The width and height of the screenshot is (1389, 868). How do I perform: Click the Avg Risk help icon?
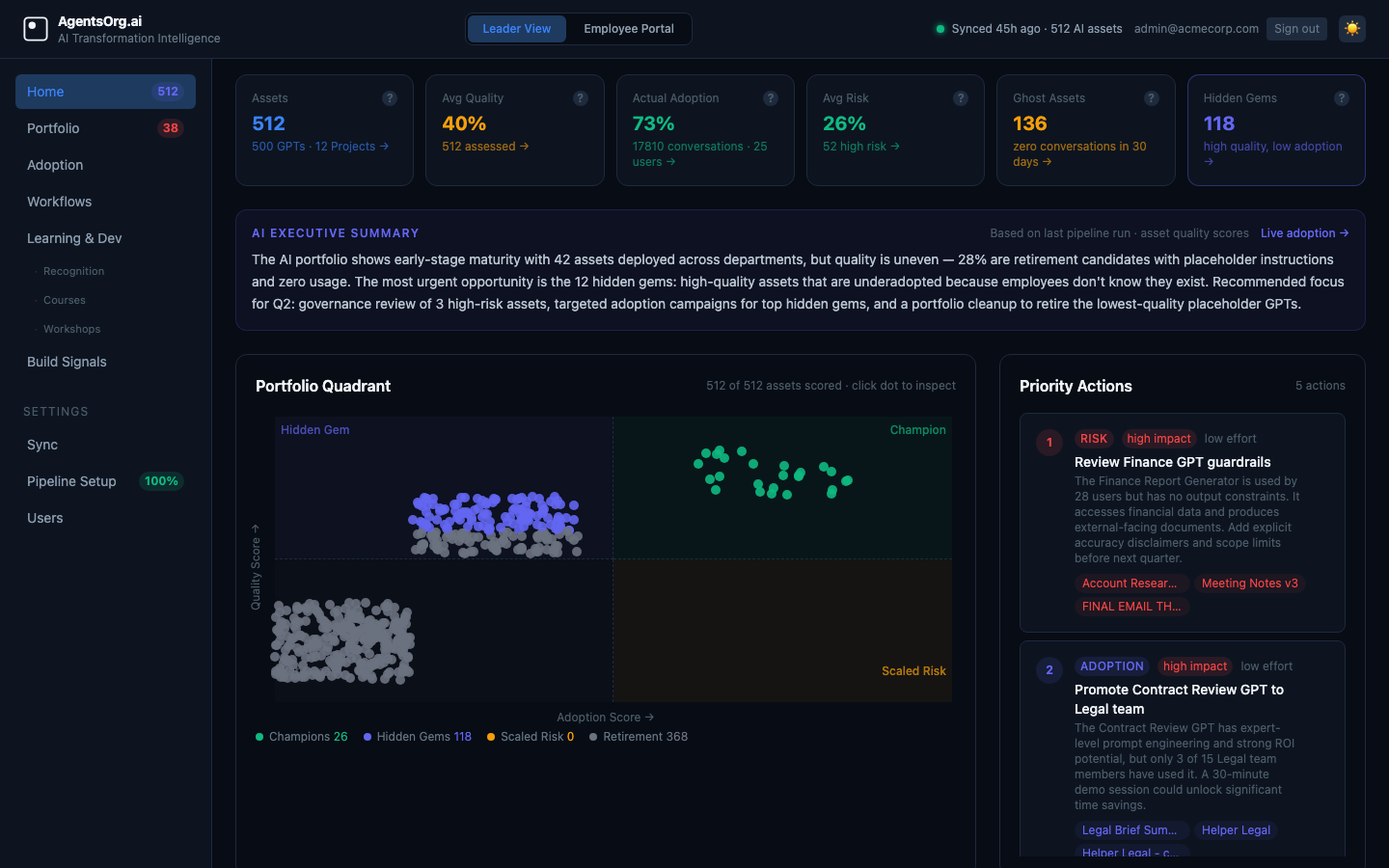click(x=961, y=98)
